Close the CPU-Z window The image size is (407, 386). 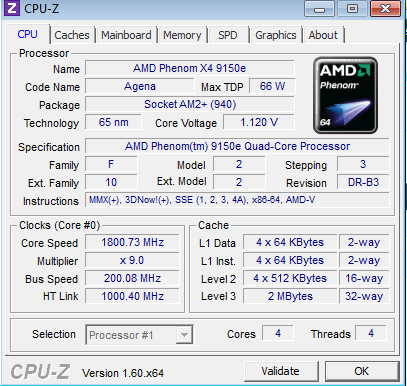[385, 8]
